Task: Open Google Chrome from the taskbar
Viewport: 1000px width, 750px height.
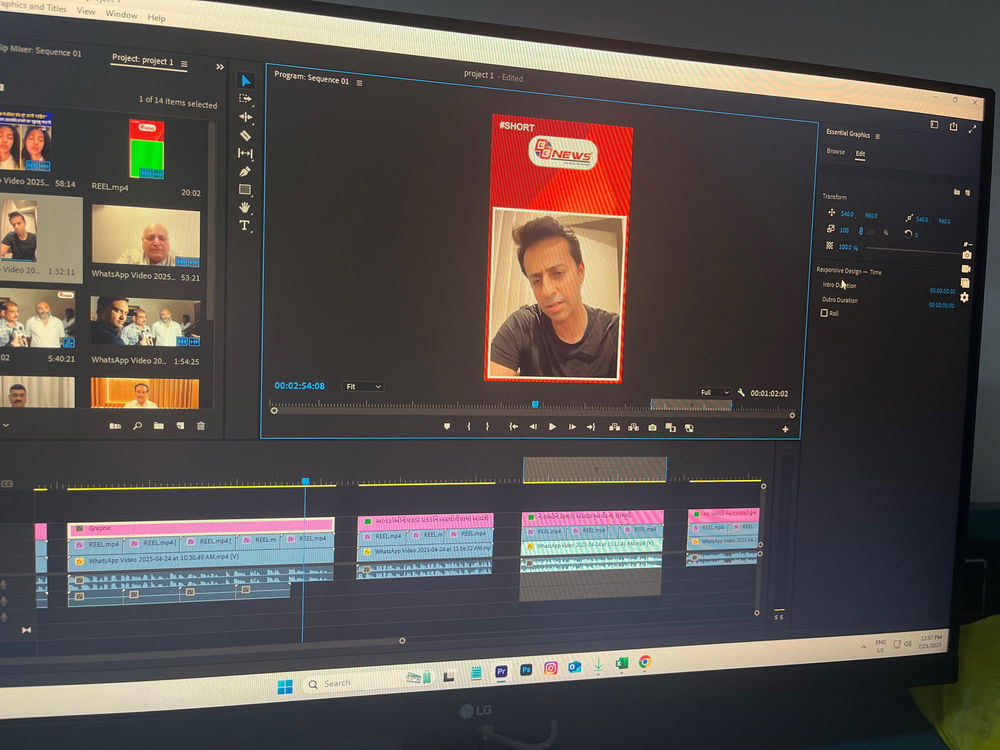Action: [x=645, y=662]
